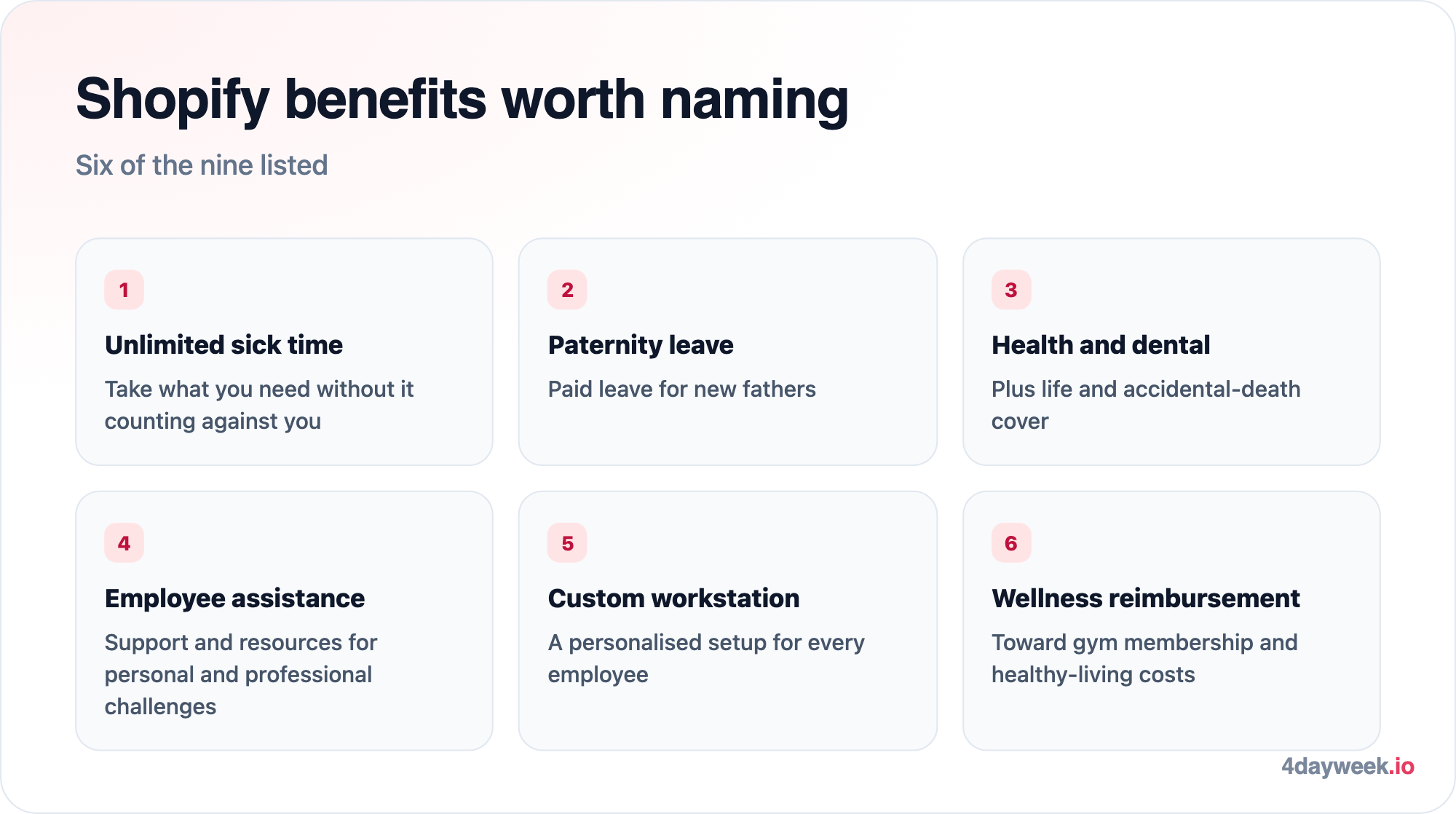The height and width of the screenshot is (814, 1456).
Task: Click the number 4 badge
Action: (x=124, y=543)
